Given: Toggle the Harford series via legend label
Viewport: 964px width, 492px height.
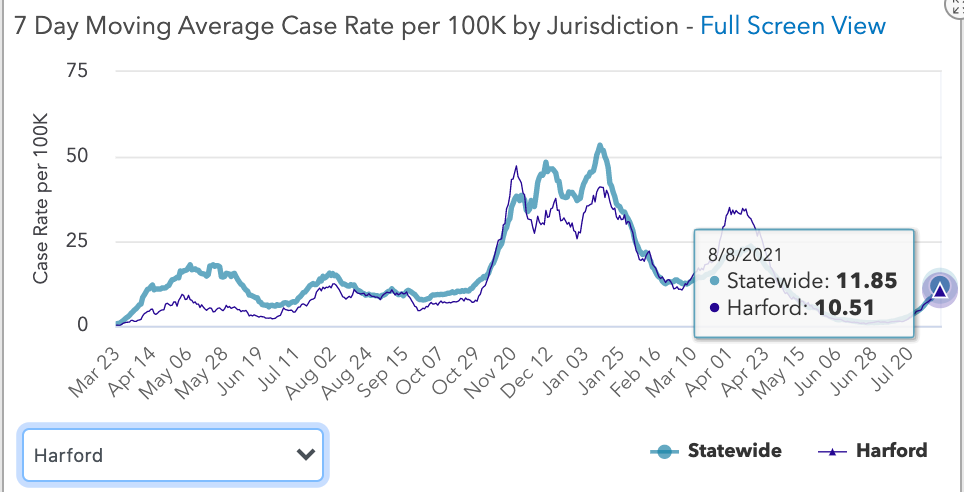Looking at the screenshot, I should [891, 451].
